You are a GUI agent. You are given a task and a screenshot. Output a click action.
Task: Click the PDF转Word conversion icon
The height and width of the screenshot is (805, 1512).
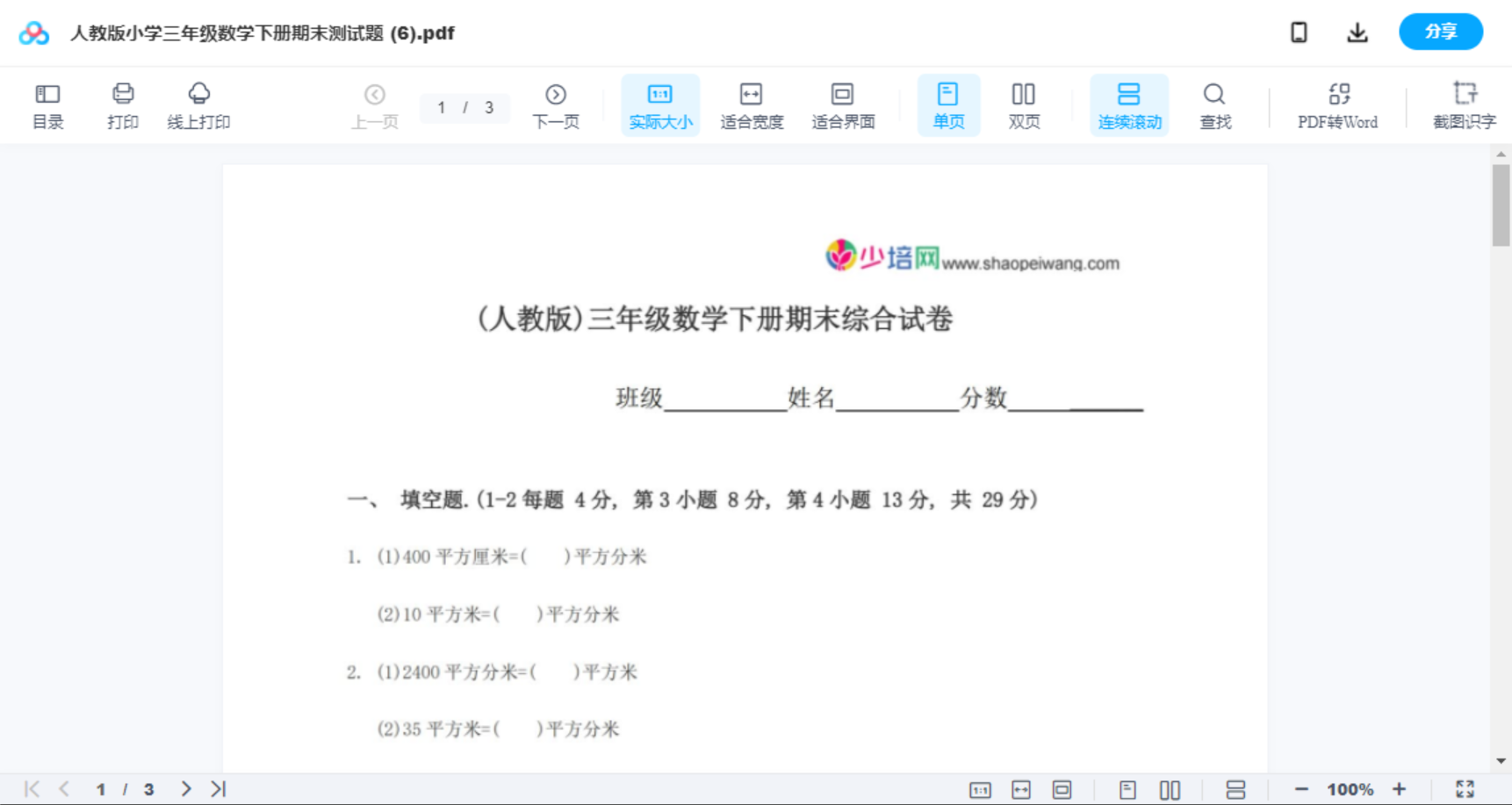[1336, 104]
